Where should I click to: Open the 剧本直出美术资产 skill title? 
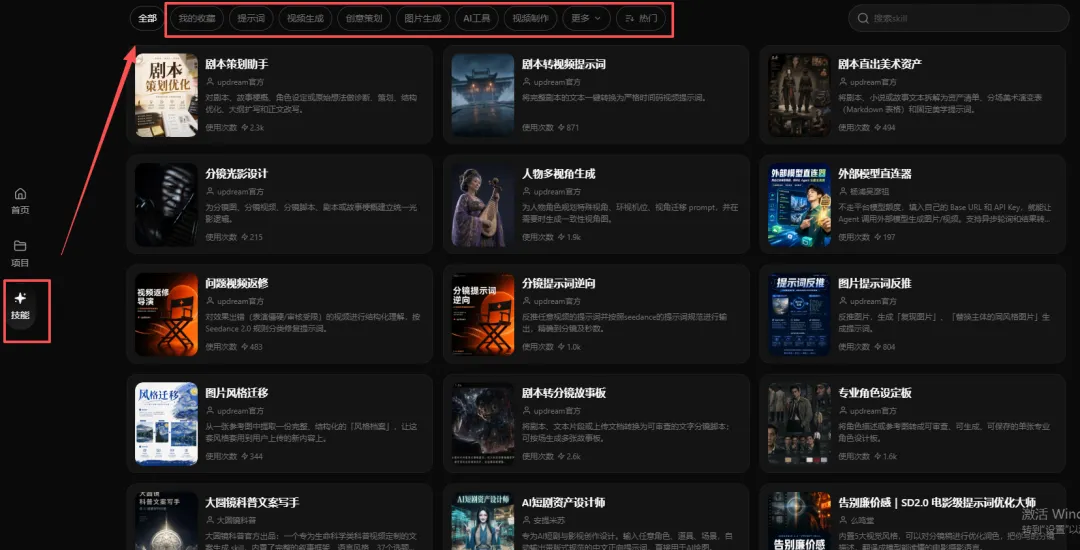click(880, 64)
